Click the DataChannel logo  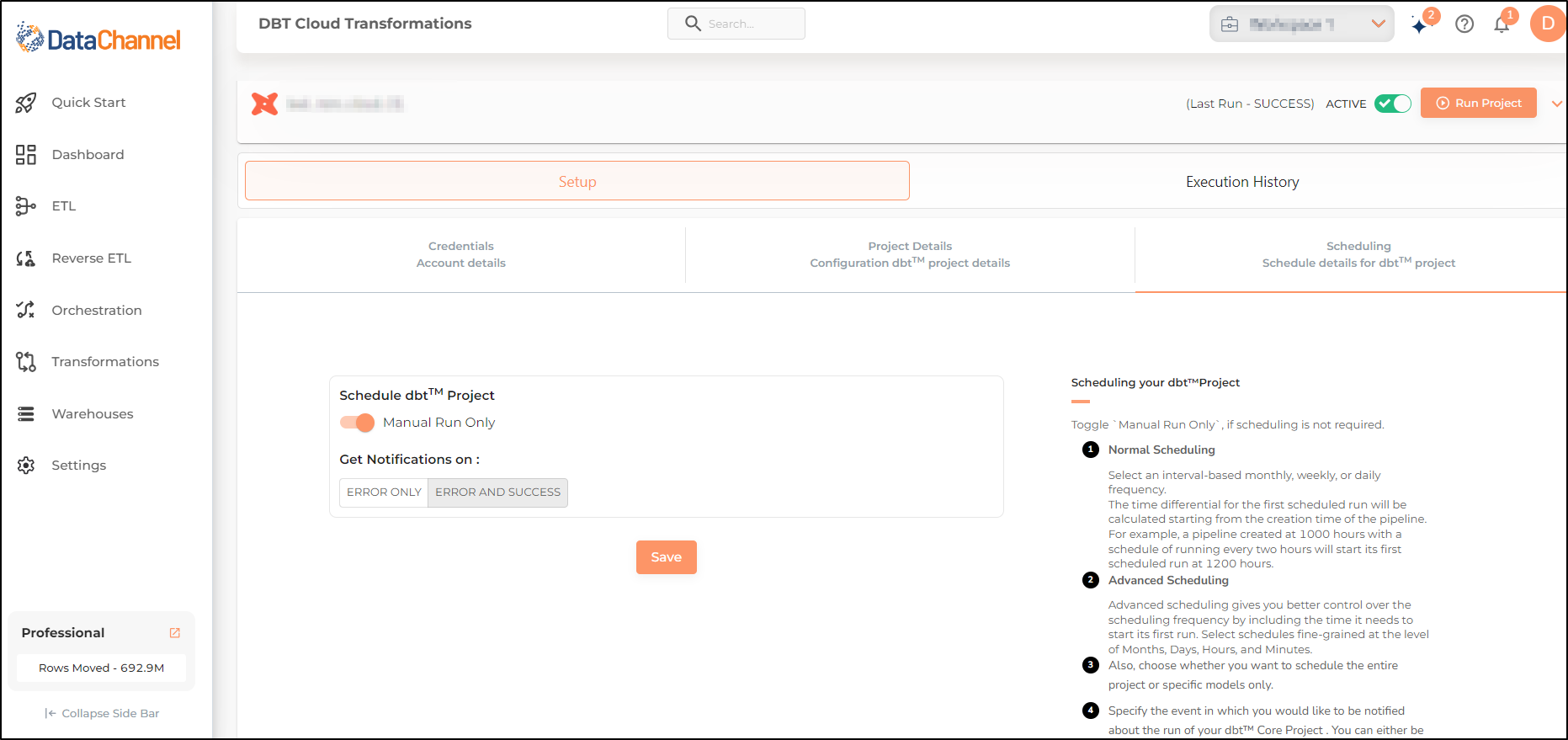point(98,39)
